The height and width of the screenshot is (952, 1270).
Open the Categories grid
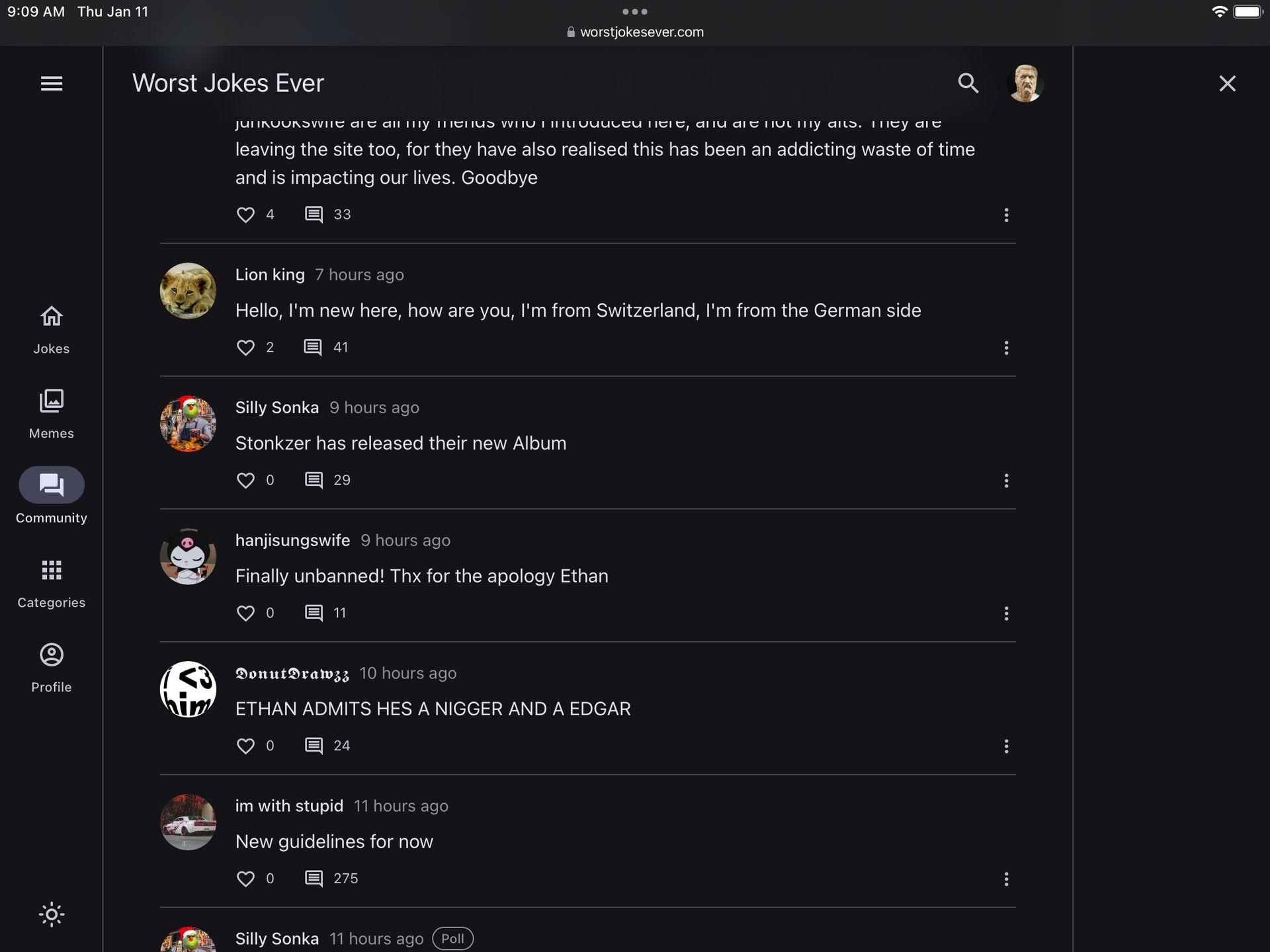[x=52, y=583]
